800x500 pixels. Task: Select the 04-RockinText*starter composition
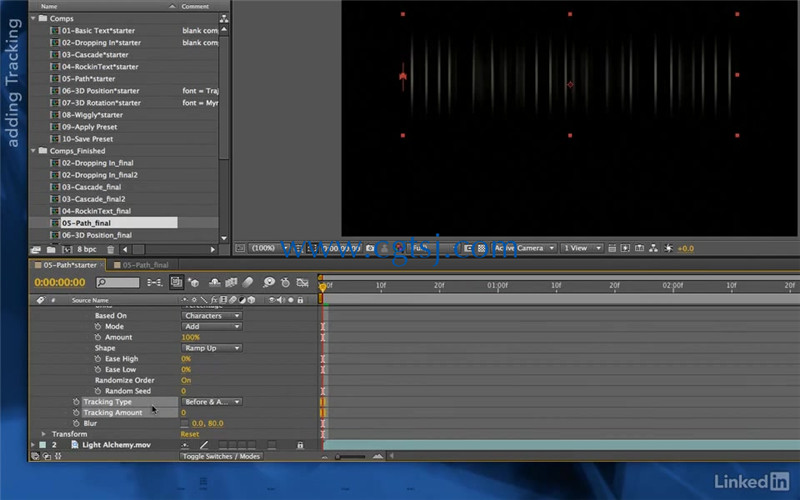coord(100,67)
